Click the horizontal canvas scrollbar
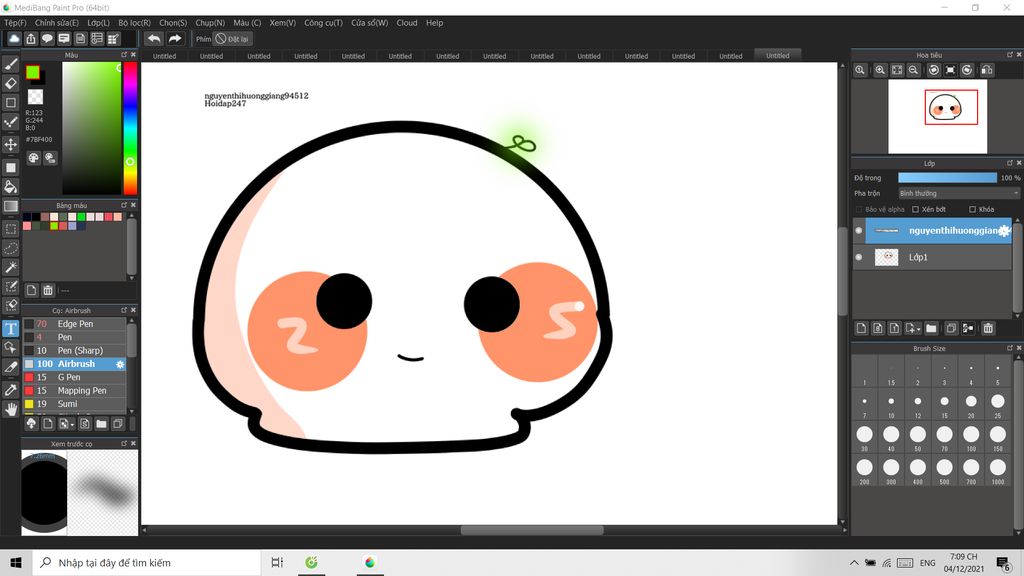 [532, 530]
